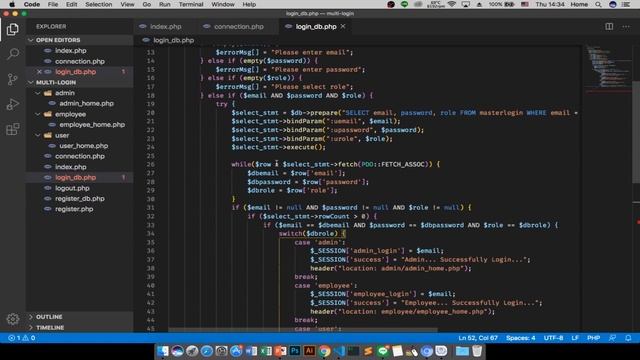Viewport: 640px width, 360px height.
Task: Click the errors and warnings status indicator
Action: coord(22,338)
